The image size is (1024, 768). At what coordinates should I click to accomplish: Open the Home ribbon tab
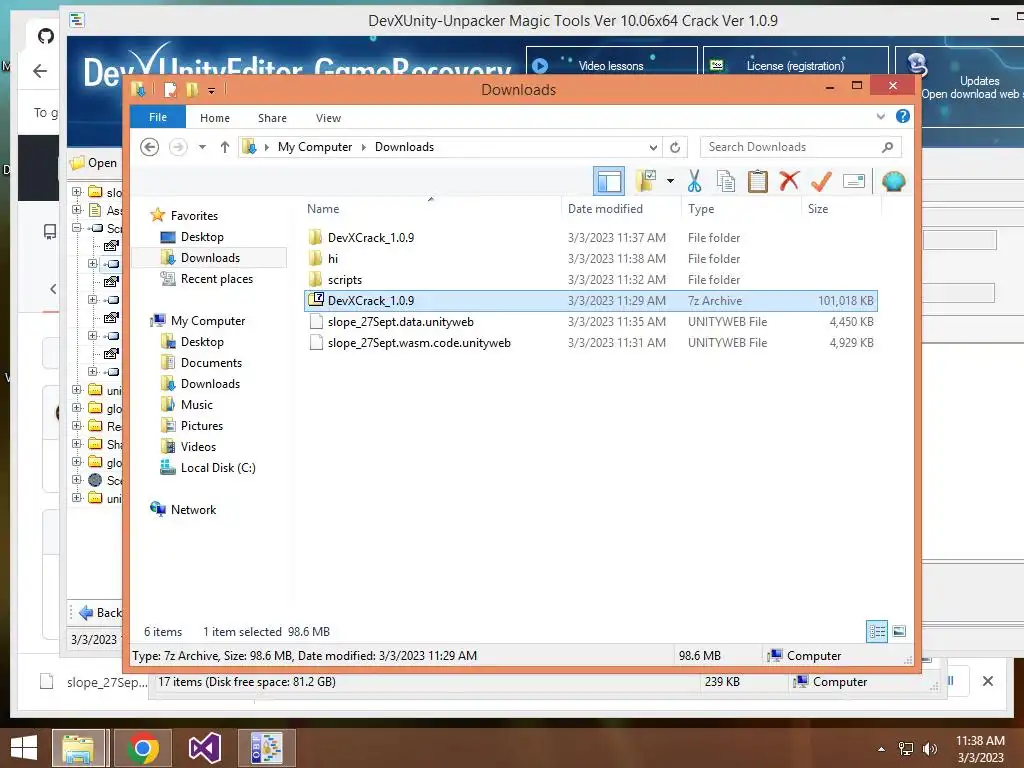215,118
